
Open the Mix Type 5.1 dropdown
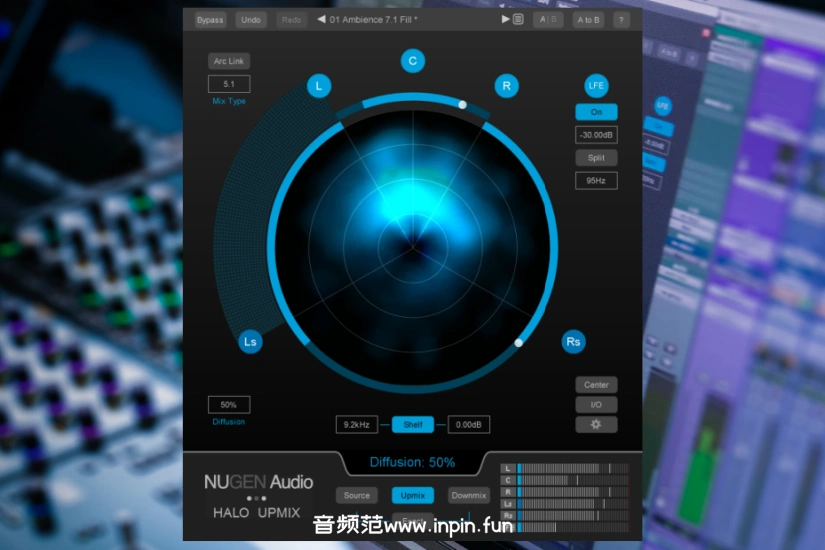[x=229, y=84]
